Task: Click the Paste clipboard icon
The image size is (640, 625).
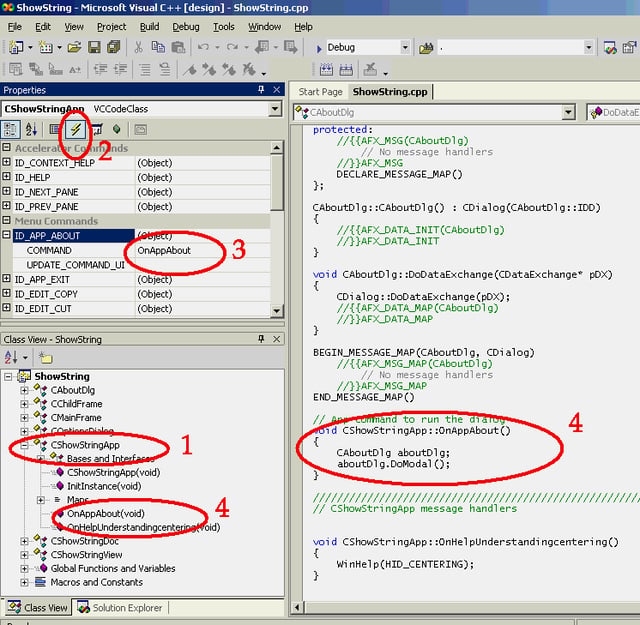Action: pos(178,47)
